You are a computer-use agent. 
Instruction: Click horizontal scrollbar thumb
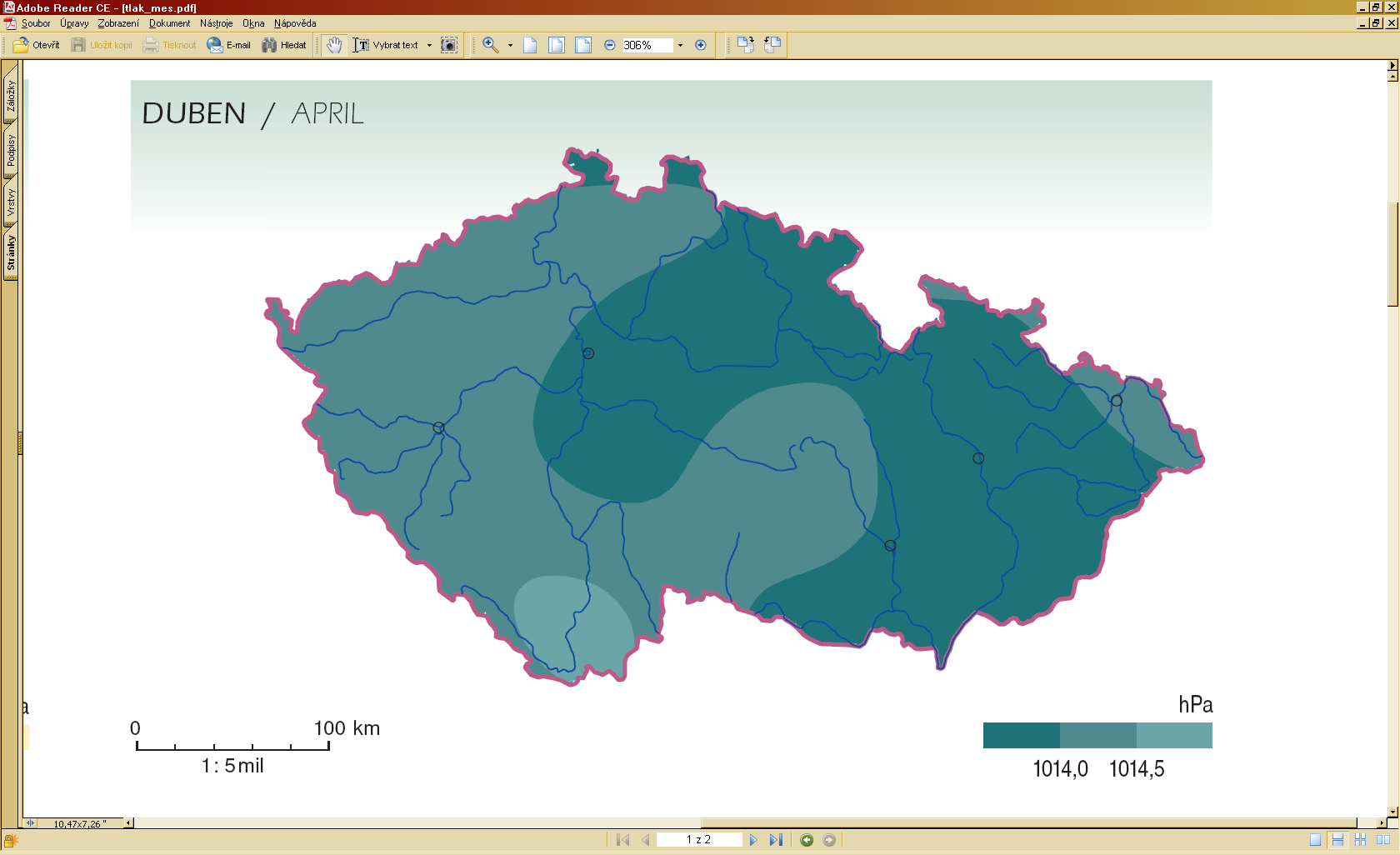1029,823
